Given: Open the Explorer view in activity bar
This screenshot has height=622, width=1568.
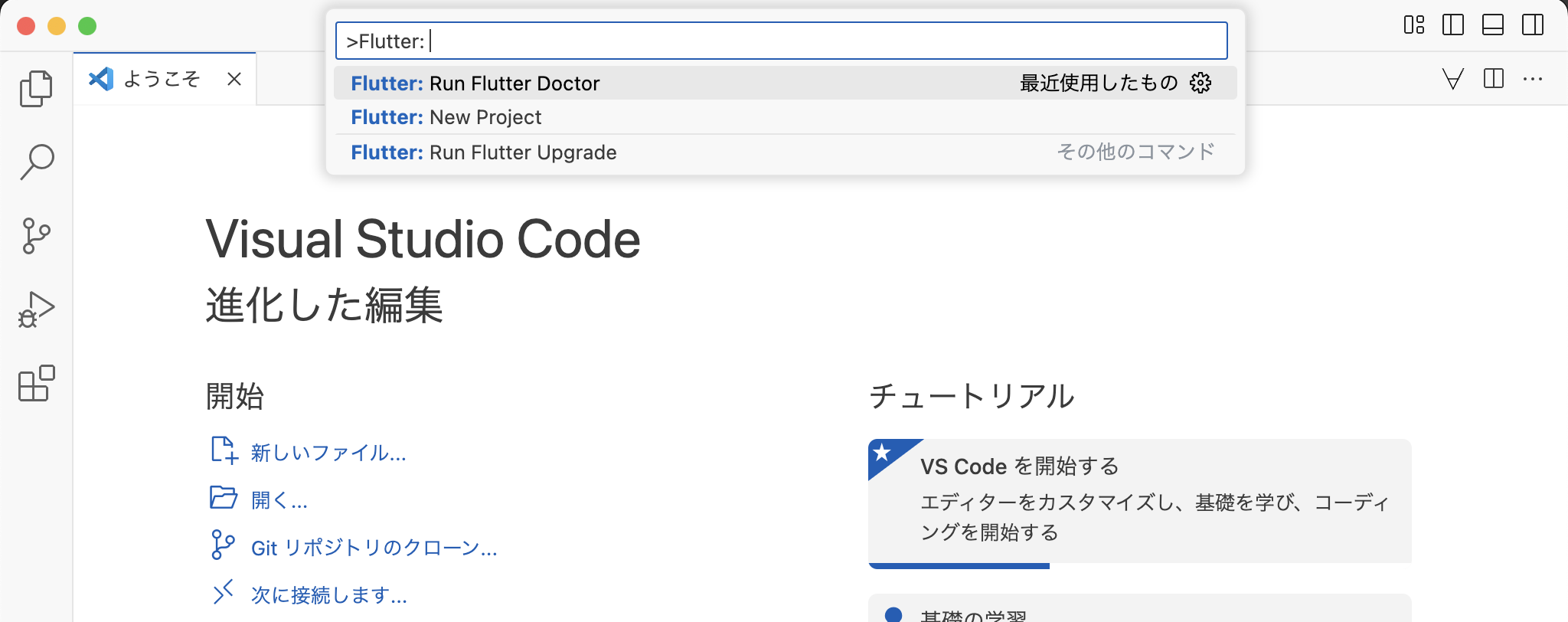Looking at the screenshot, I should [36, 89].
